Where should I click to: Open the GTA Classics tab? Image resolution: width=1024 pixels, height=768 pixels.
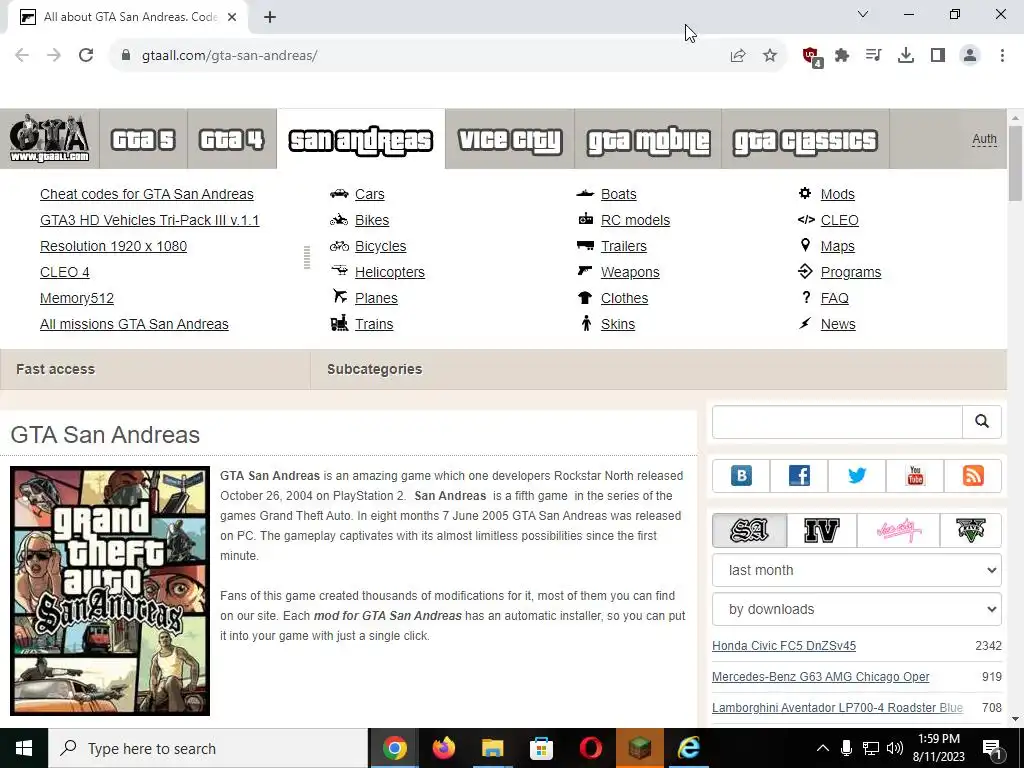coord(805,139)
